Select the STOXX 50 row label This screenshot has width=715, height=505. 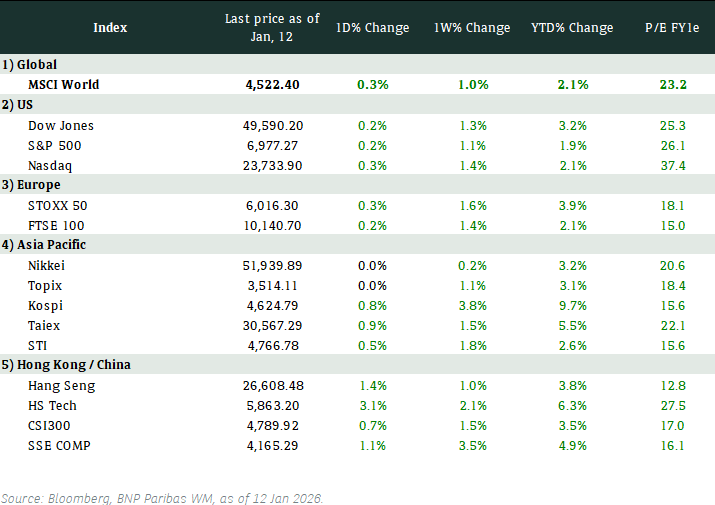click(x=59, y=205)
